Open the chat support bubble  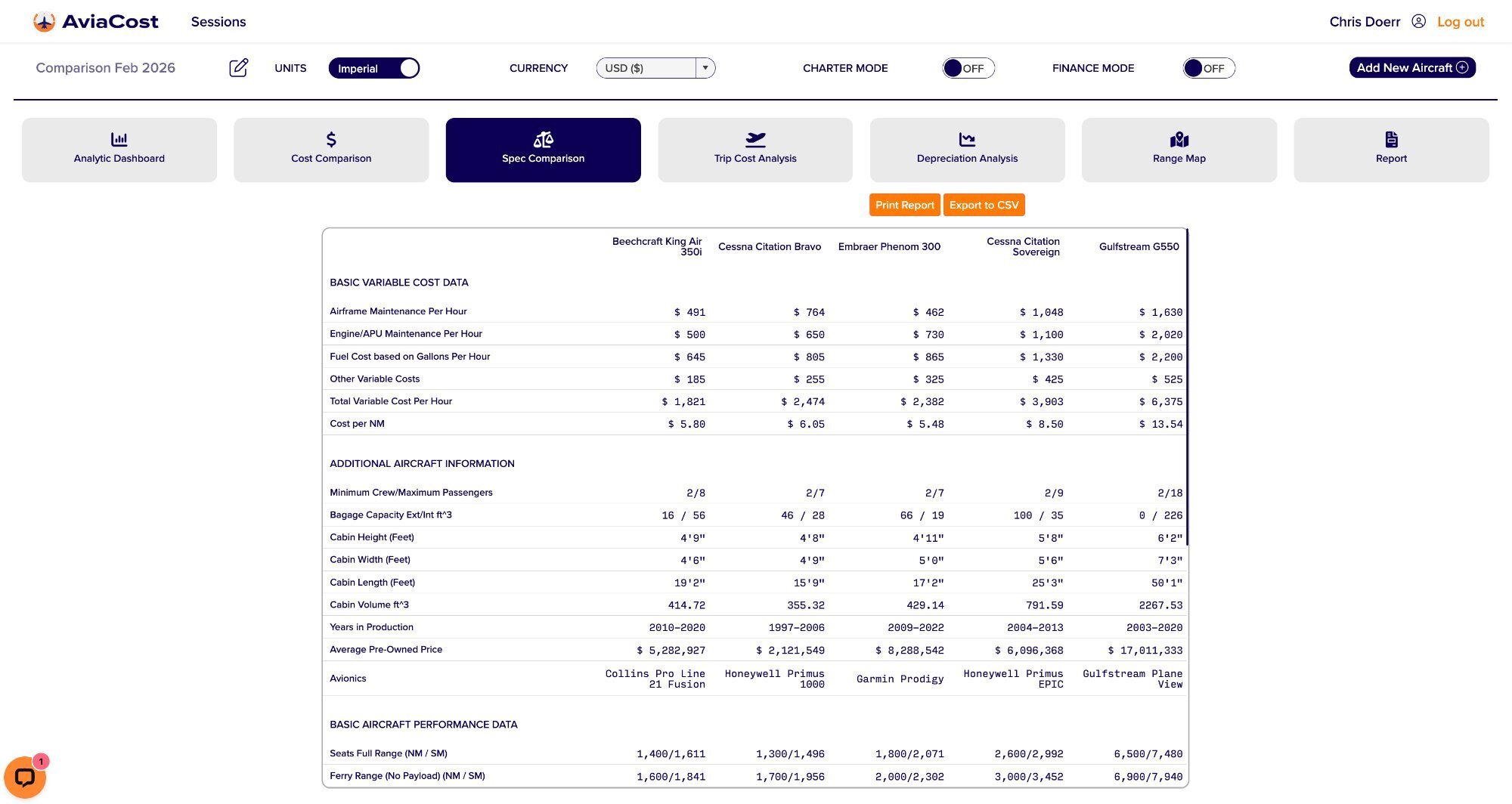25,777
